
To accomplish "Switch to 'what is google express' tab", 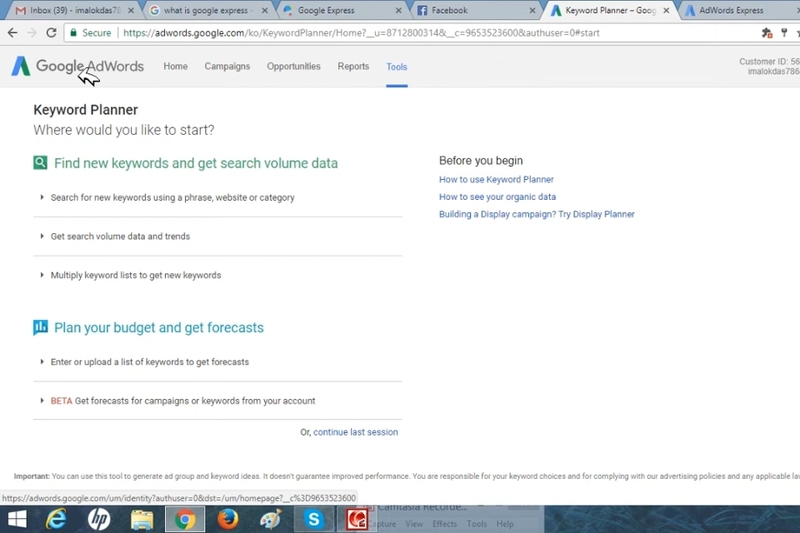I will [x=207, y=10].
